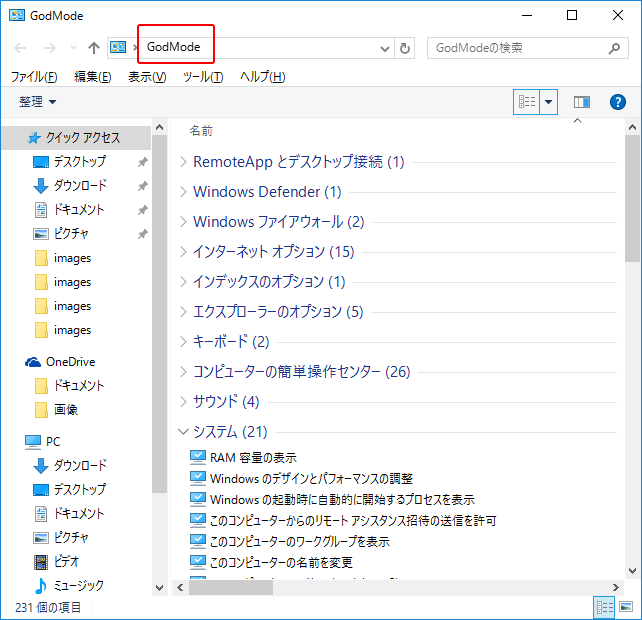Open the 編集(E) menu
This screenshot has height=620, width=642.
(93, 77)
